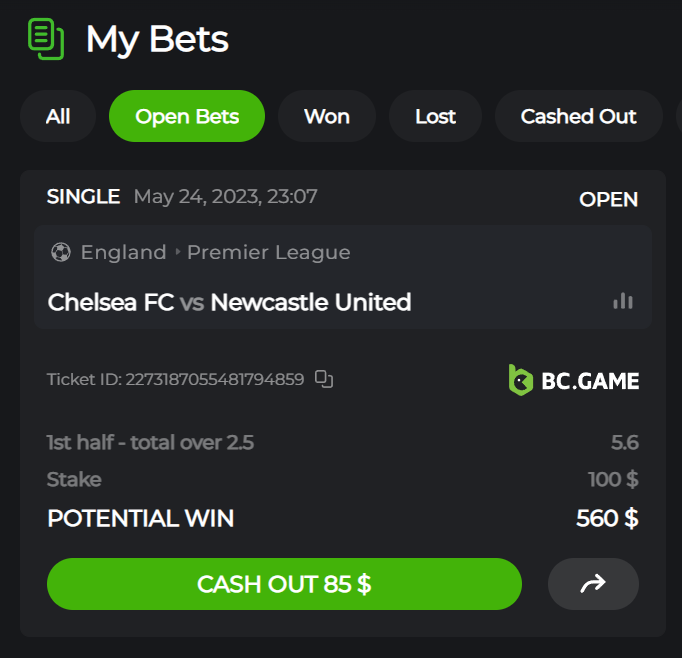
Task: Copy the ticket ID using copy icon
Action: [323, 379]
